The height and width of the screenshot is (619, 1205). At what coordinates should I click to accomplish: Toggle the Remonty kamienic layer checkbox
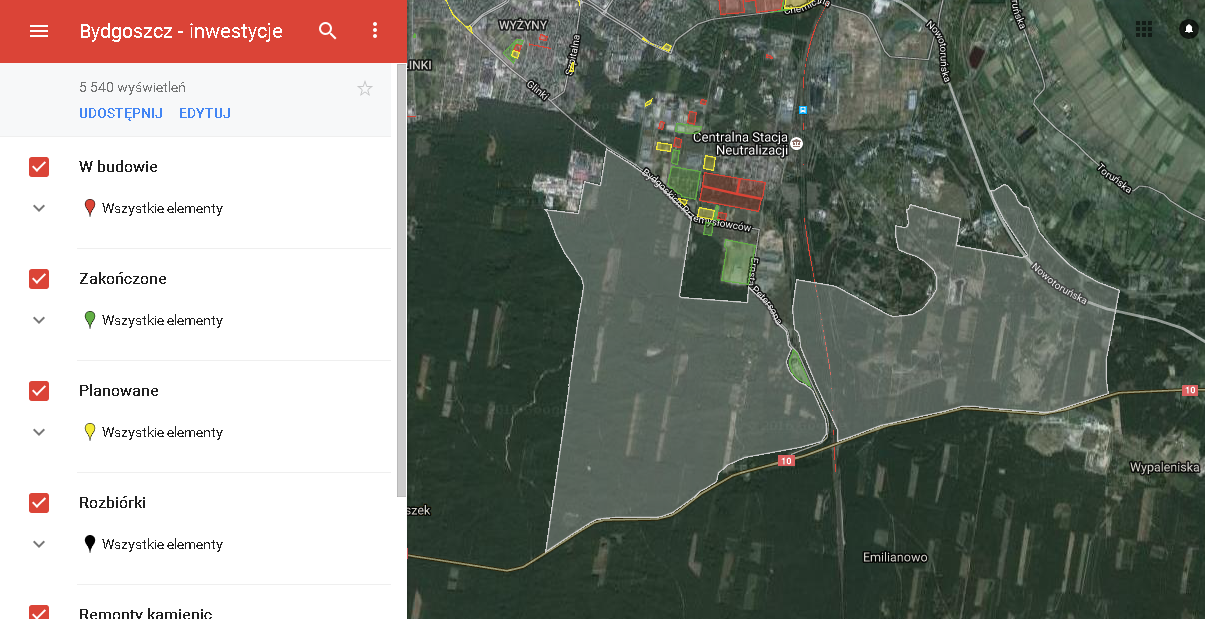click(x=39, y=612)
